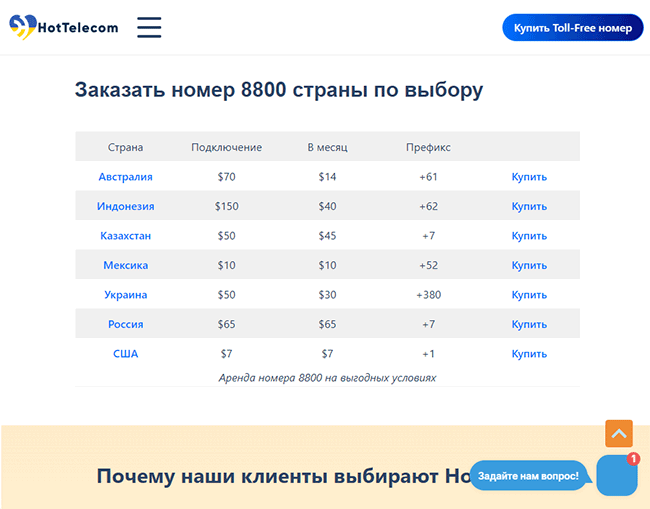
Task: Select the $45 monthly price for Казахстан
Action: click(x=327, y=236)
